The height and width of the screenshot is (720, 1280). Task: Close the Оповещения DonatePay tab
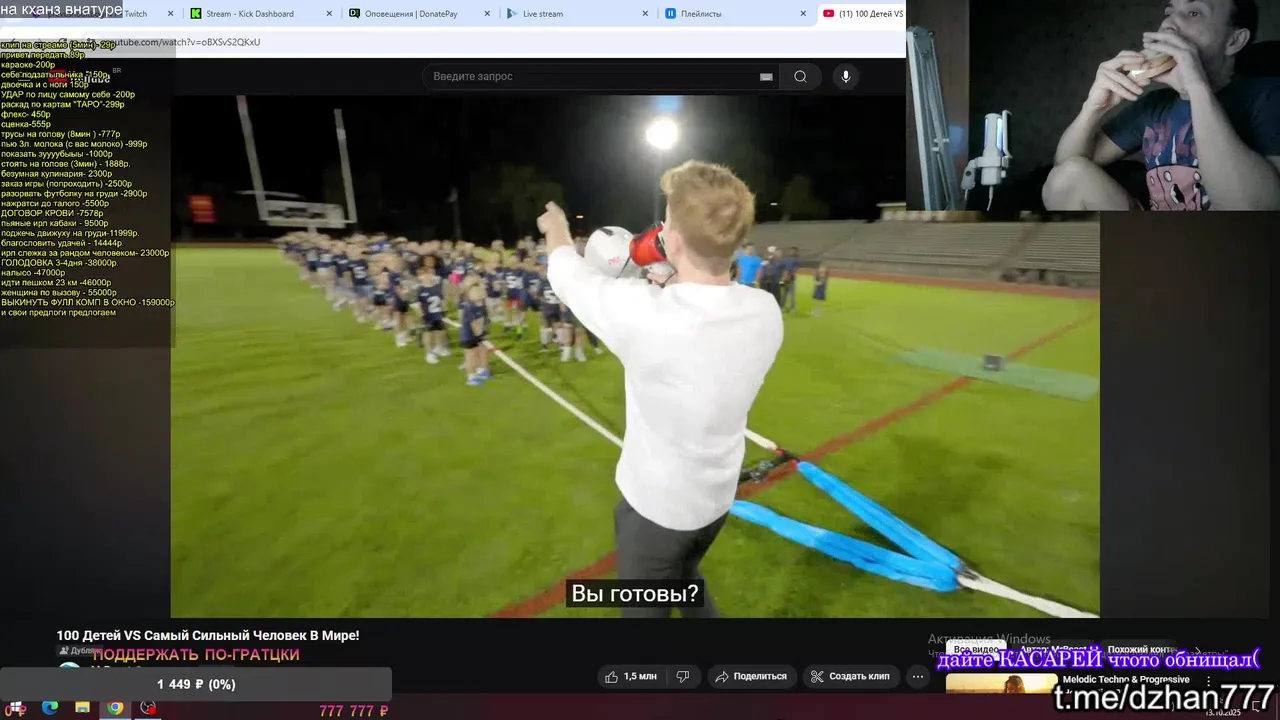coord(487,14)
